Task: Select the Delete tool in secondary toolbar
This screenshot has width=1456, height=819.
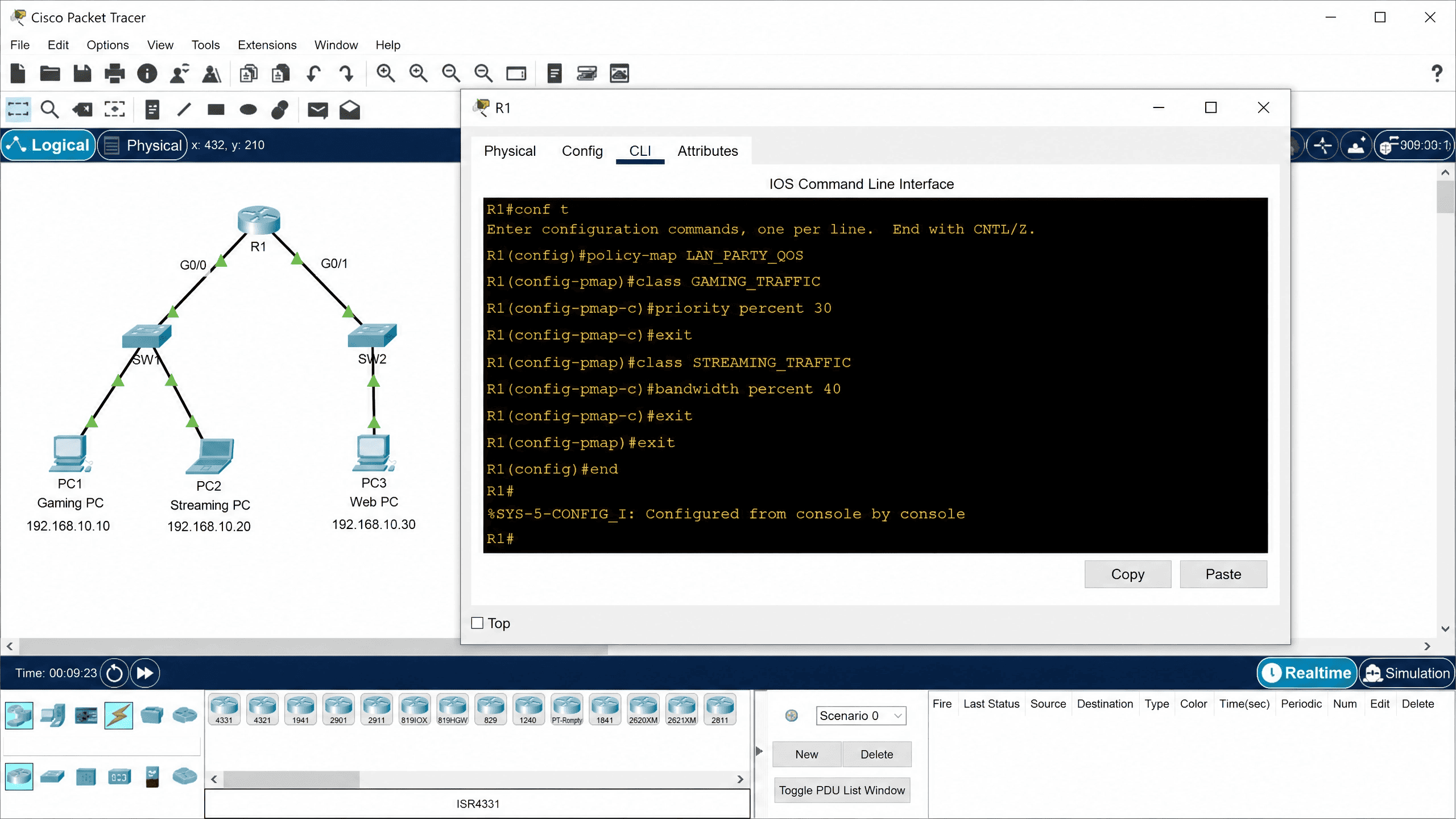Action: coord(82,110)
